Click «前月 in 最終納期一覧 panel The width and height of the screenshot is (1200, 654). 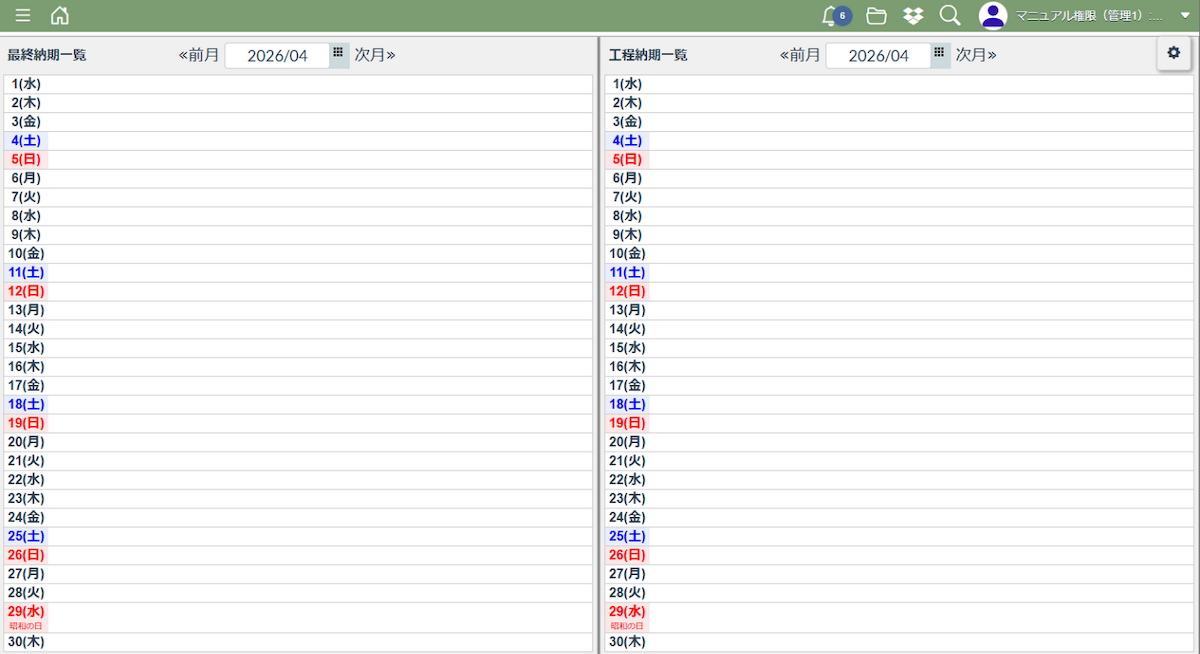tap(198, 54)
